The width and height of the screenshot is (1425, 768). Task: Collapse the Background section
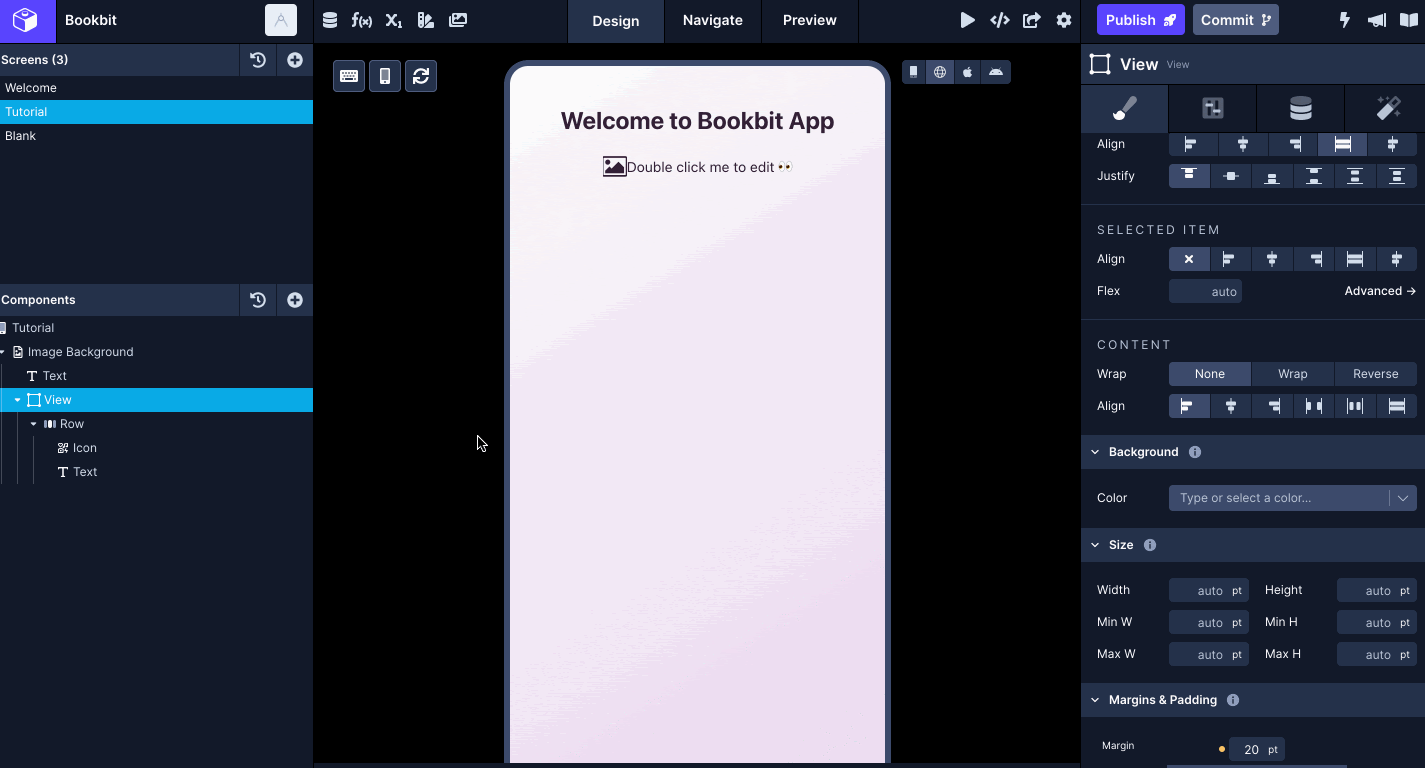1094,452
